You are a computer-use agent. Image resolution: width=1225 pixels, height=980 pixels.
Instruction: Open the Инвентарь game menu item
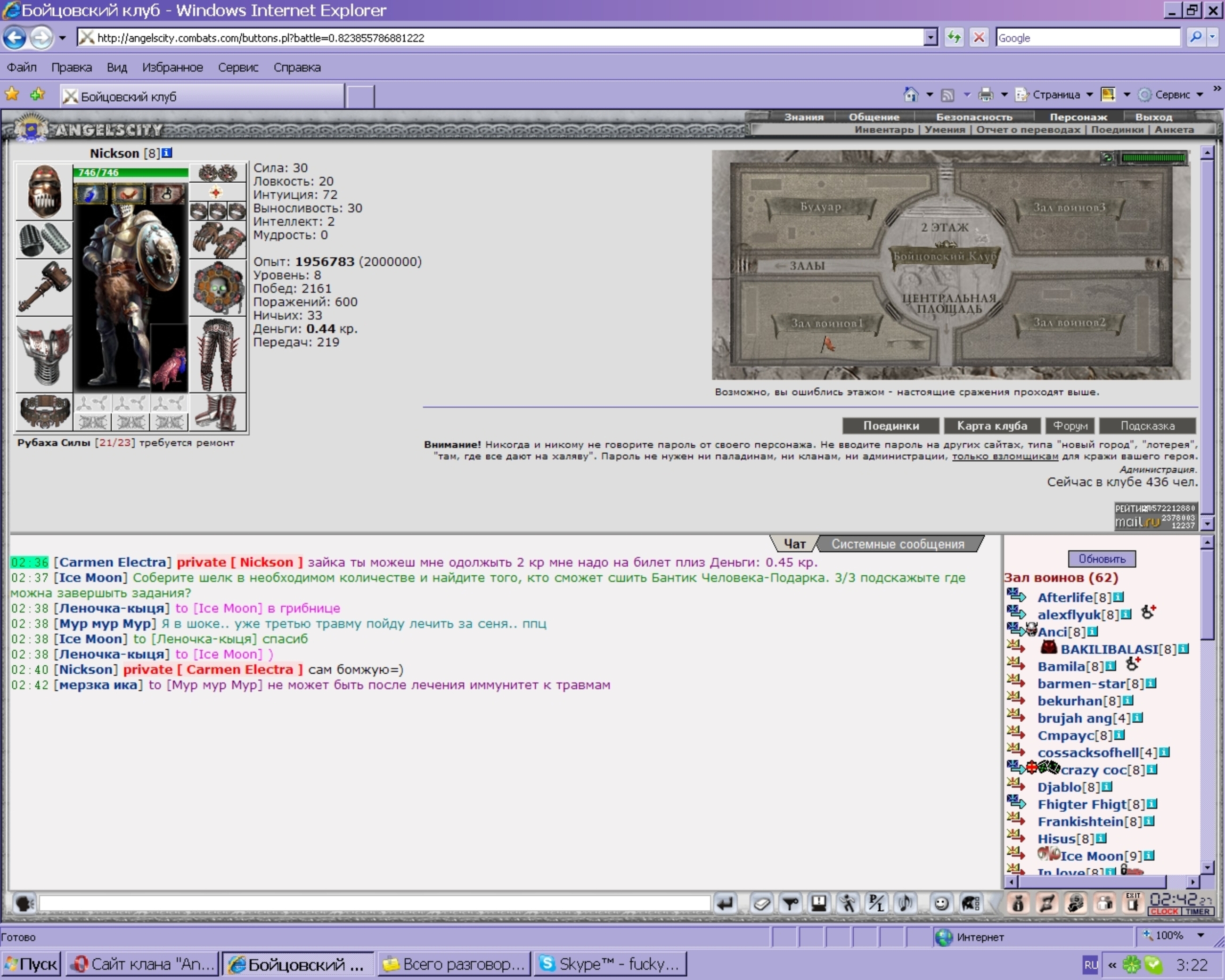coord(883,130)
